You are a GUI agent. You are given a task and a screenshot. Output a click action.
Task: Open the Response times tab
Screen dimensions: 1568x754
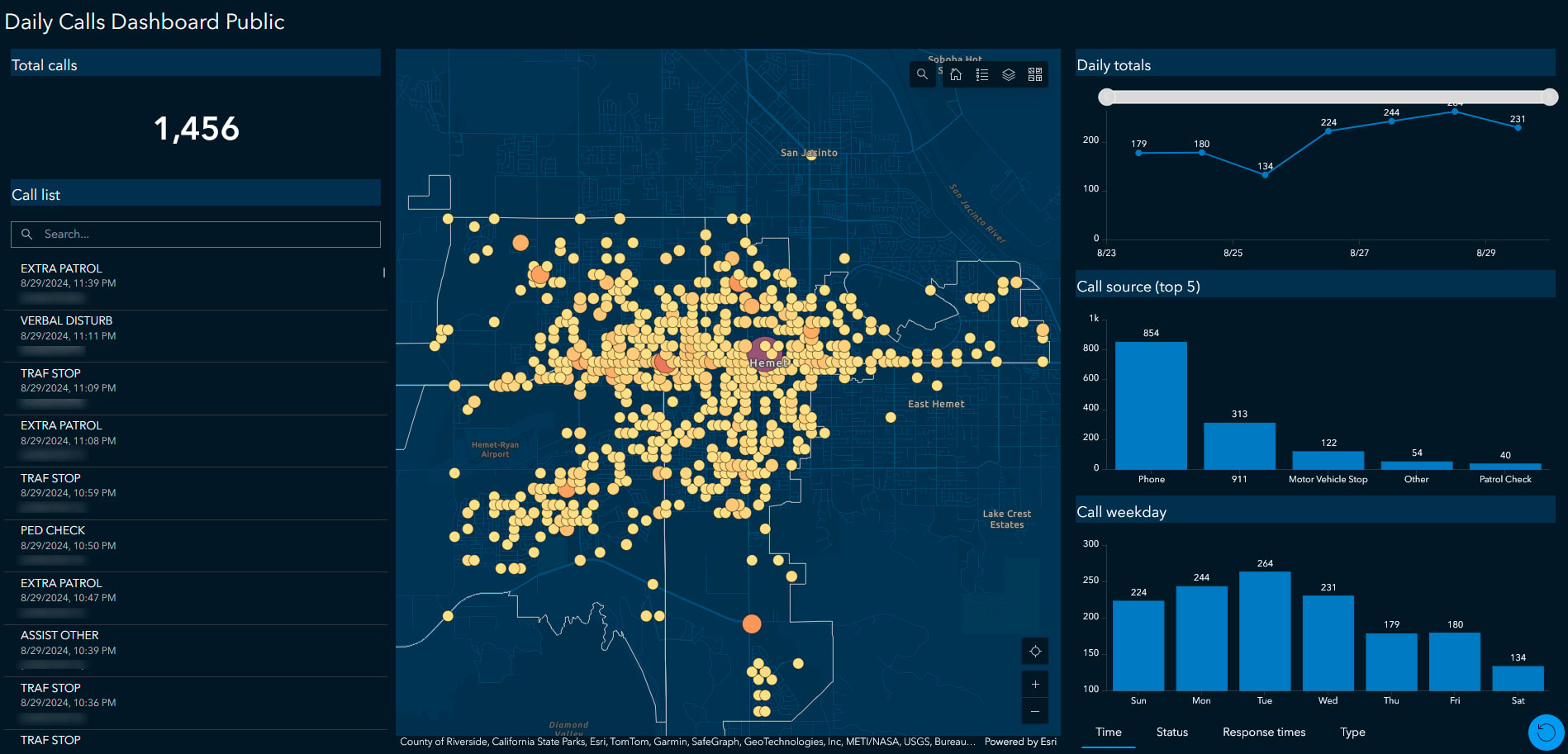coord(1264,733)
